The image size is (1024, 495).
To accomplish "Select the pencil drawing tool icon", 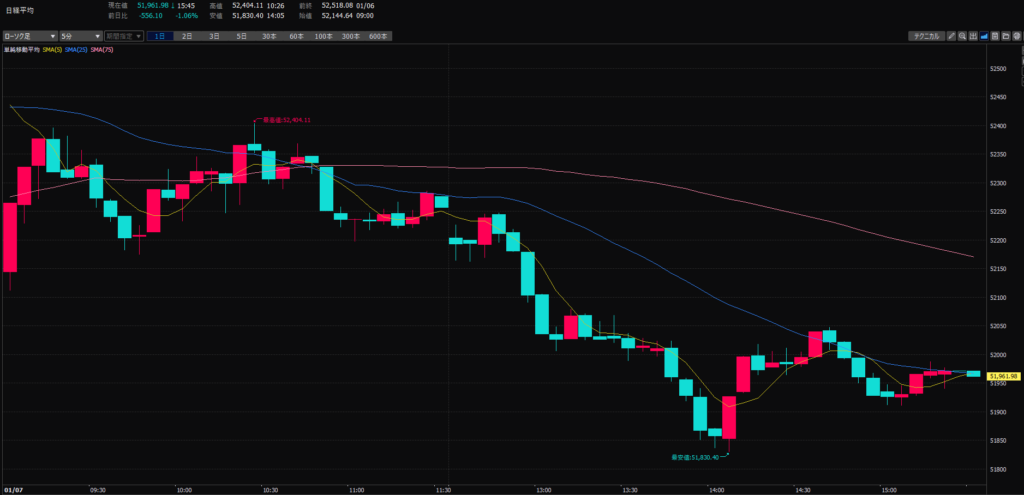I will 951,36.
